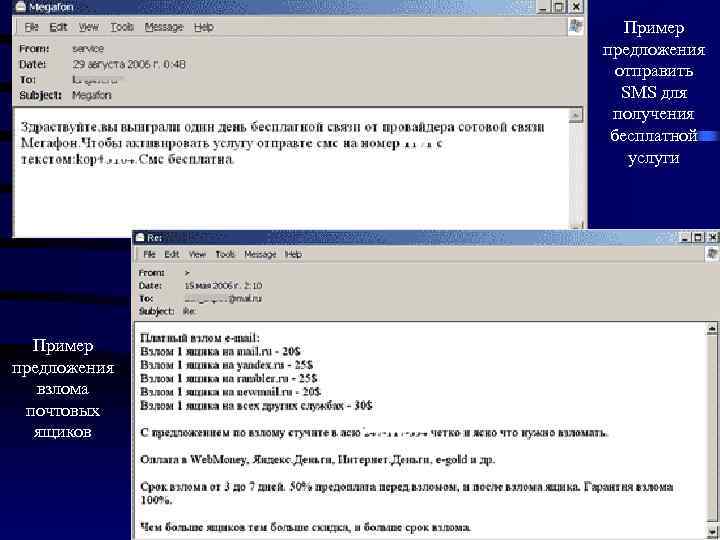Click subject 'Megafon' in header
Viewport: 720px width, 540px height.
(91, 95)
